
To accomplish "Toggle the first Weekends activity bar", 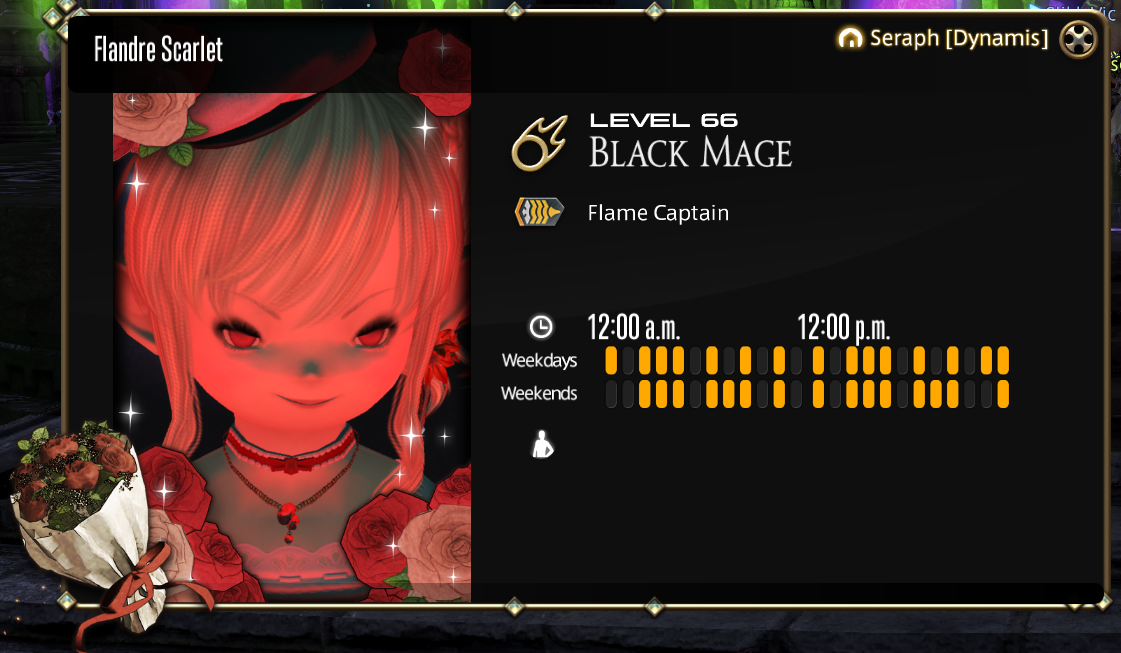I will 611,394.
